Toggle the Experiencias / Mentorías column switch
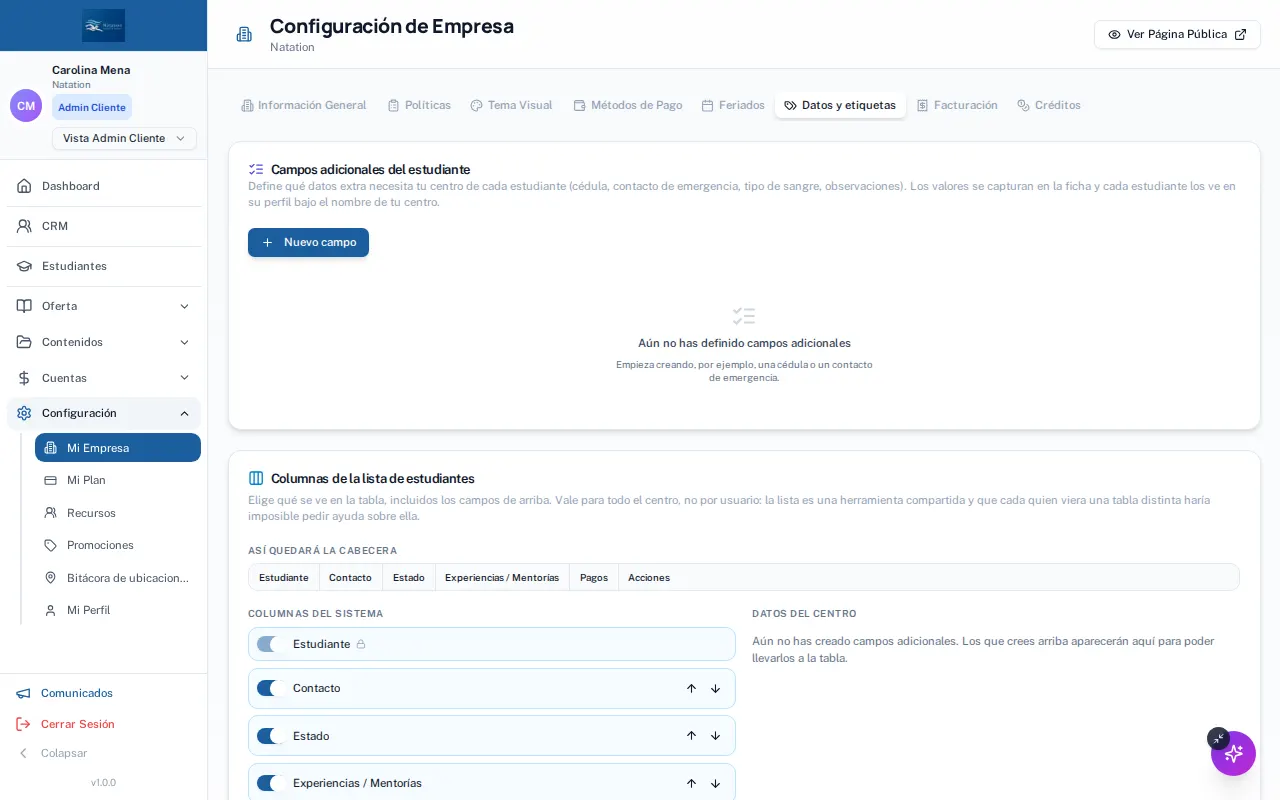The height and width of the screenshot is (800, 1280). 271,783
